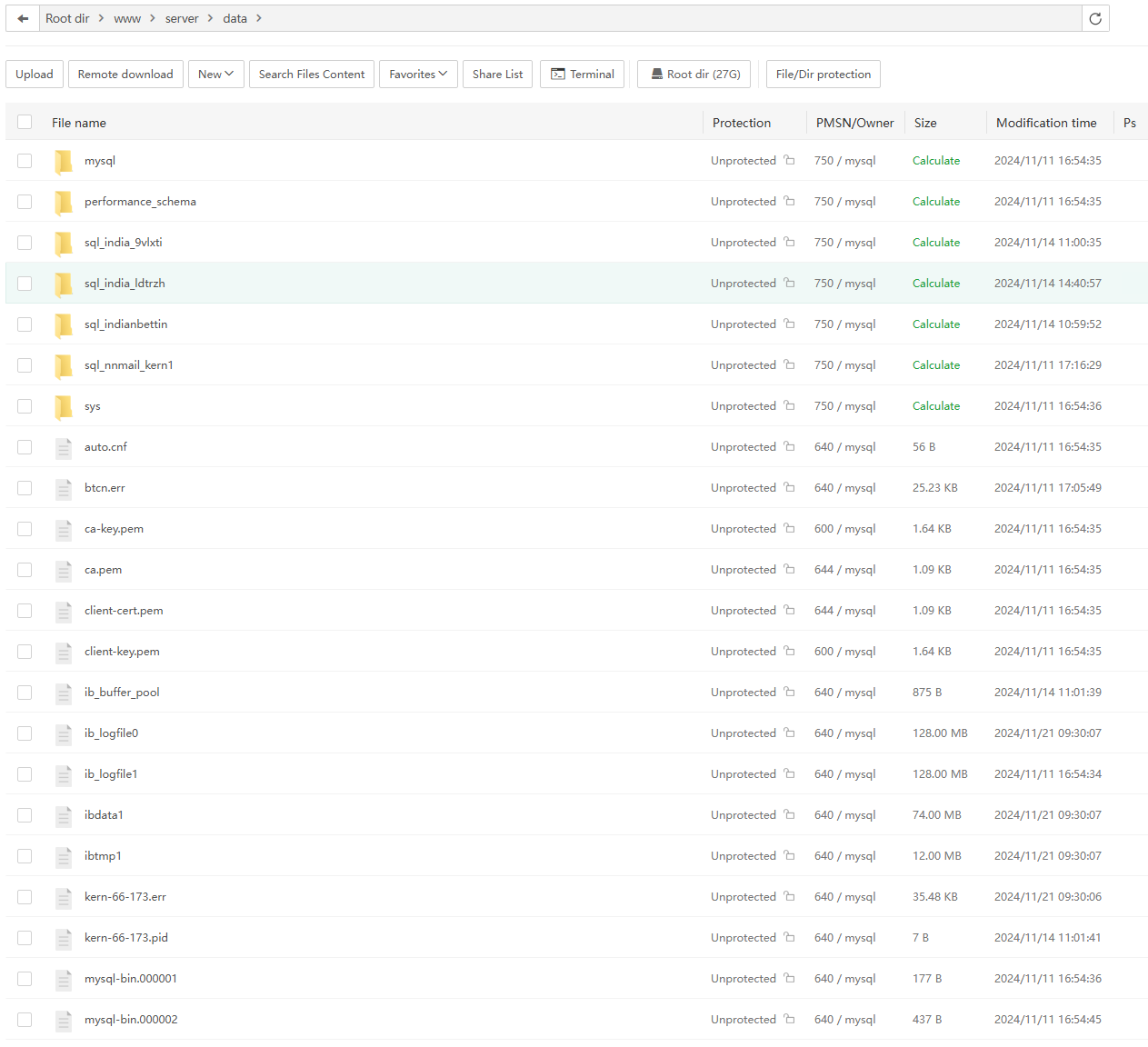Click the btcn.err file icon
The width and height of the screenshot is (1148, 1047).
point(64,488)
